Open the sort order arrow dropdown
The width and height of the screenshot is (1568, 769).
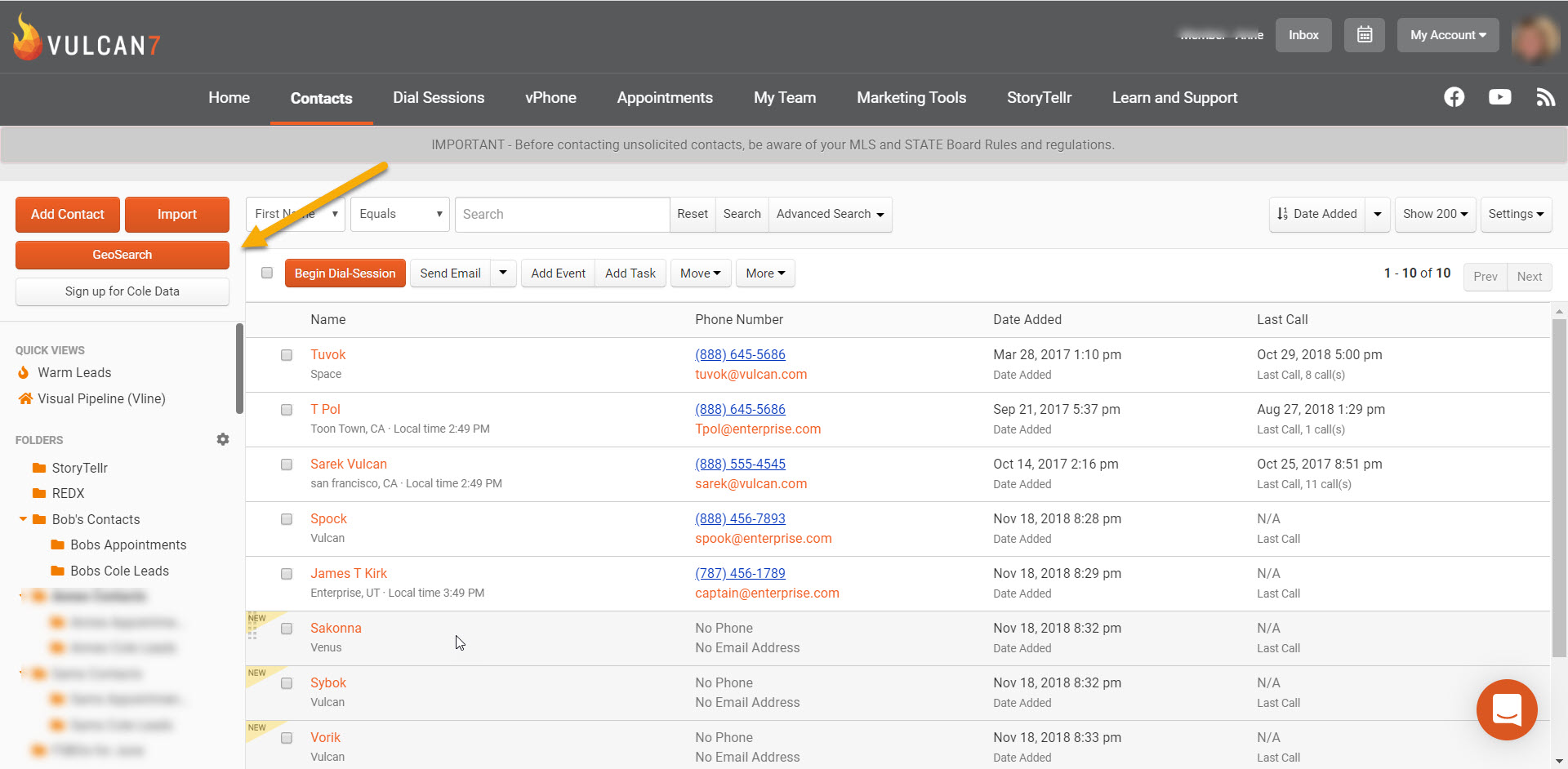1378,214
